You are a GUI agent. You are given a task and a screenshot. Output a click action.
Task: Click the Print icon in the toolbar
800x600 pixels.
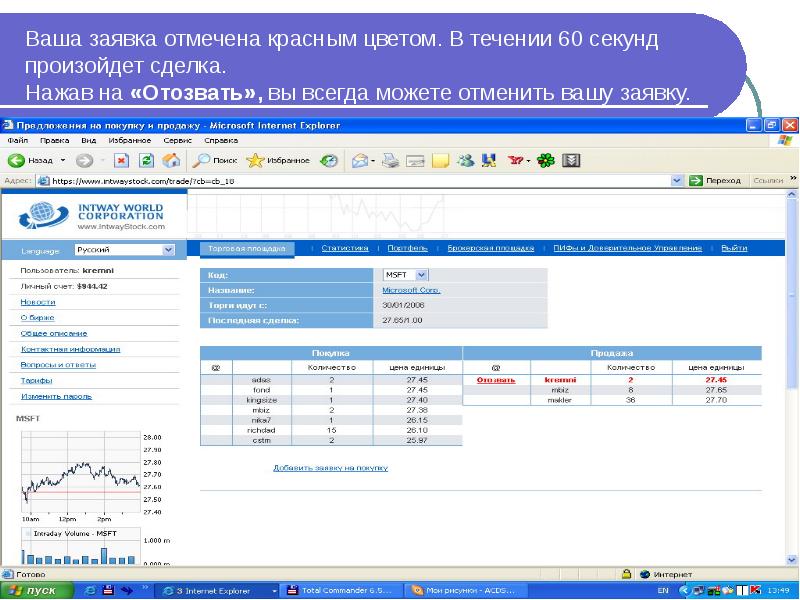point(390,160)
